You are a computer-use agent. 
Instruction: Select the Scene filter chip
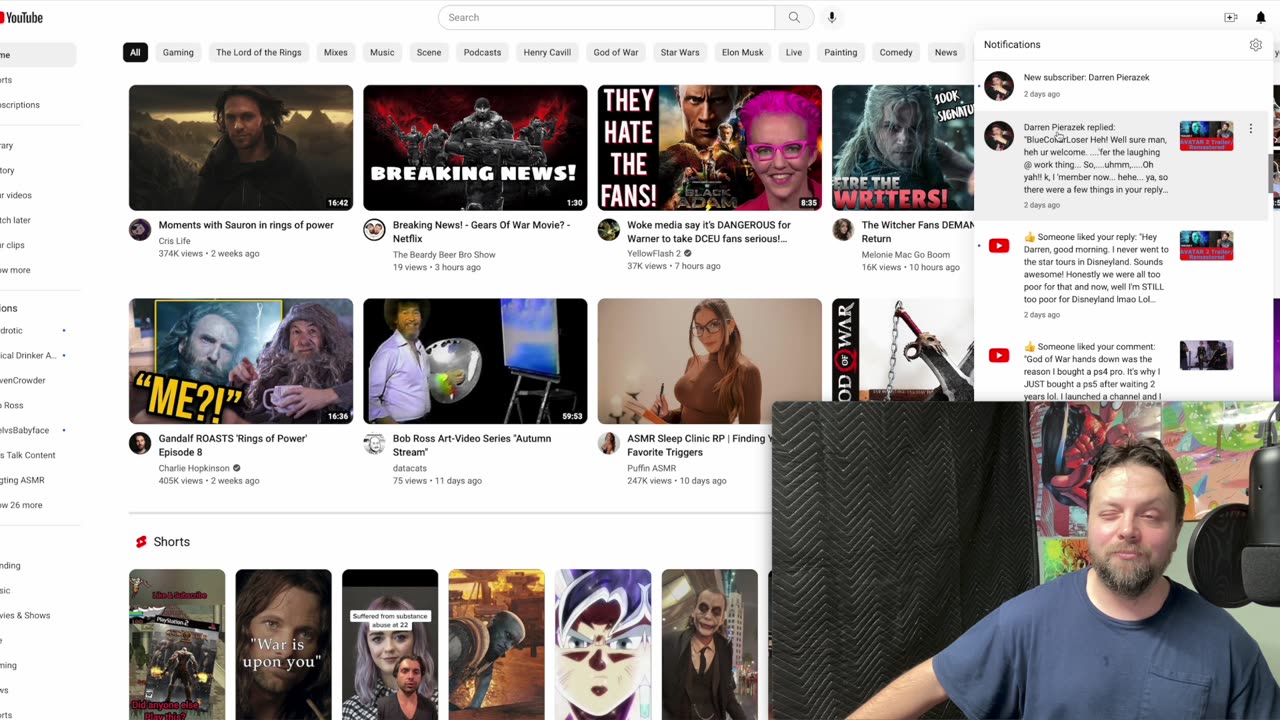click(x=429, y=52)
